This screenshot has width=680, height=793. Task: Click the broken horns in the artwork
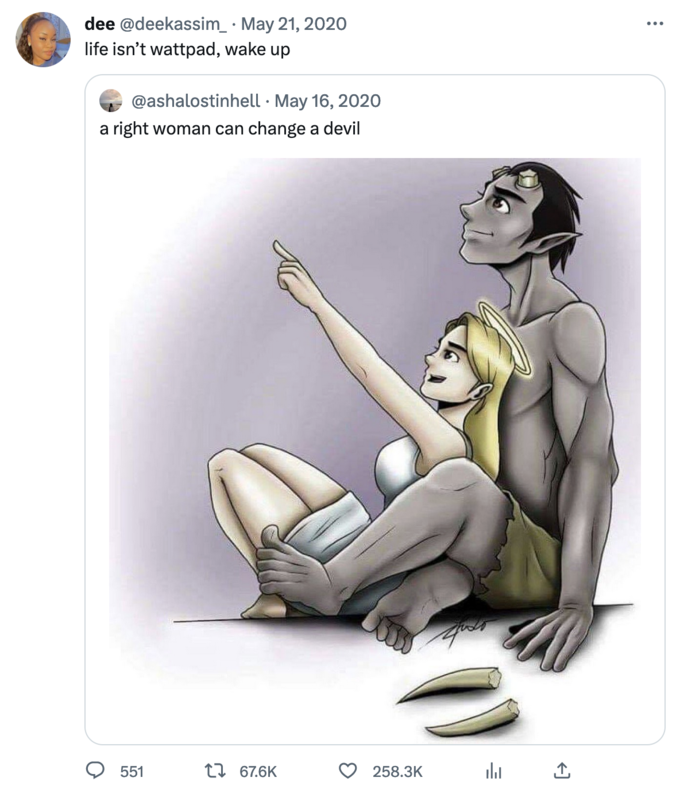tap(458, 702)
